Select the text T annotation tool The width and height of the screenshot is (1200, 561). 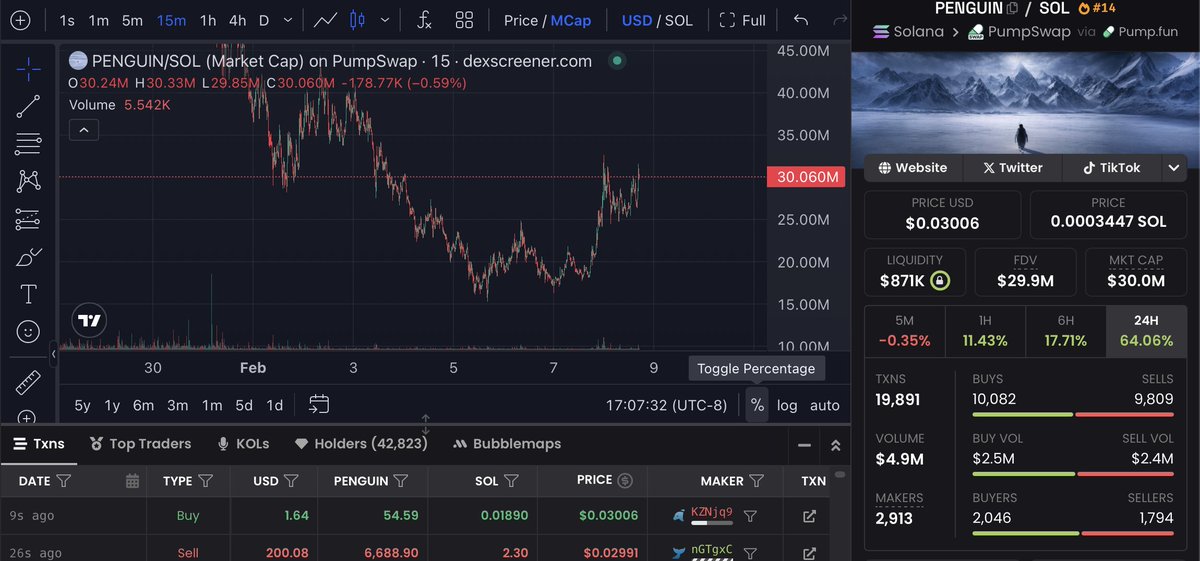[28, 294]
